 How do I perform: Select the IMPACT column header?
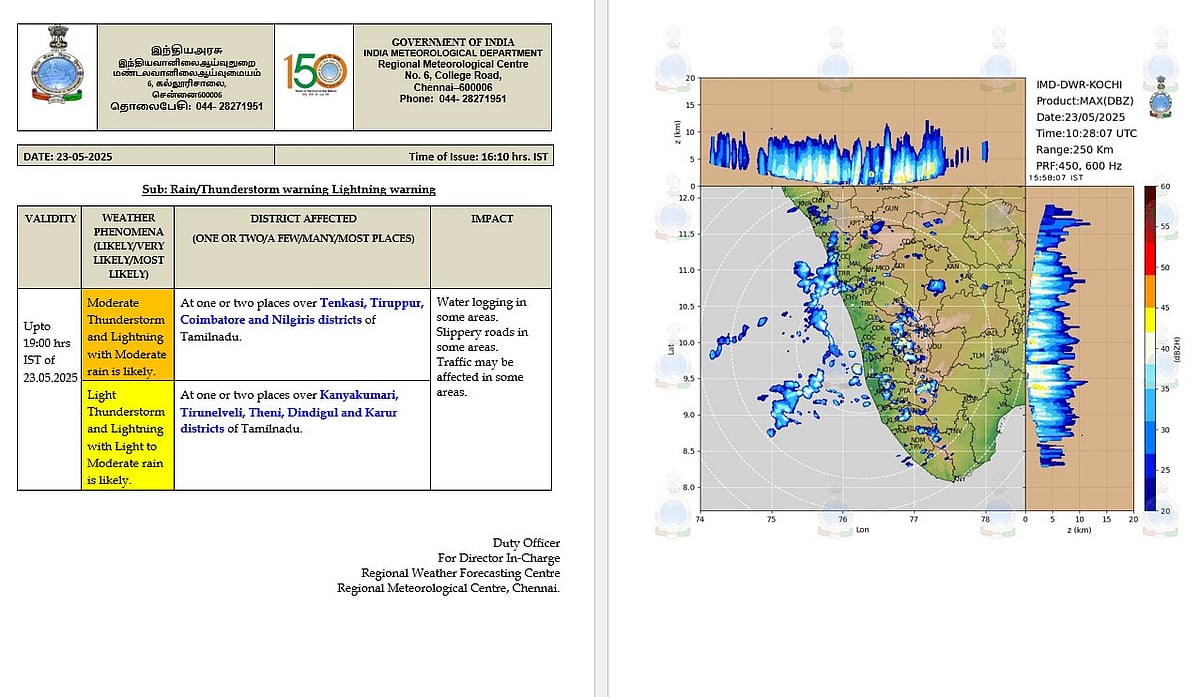click(x=490, y=218)
